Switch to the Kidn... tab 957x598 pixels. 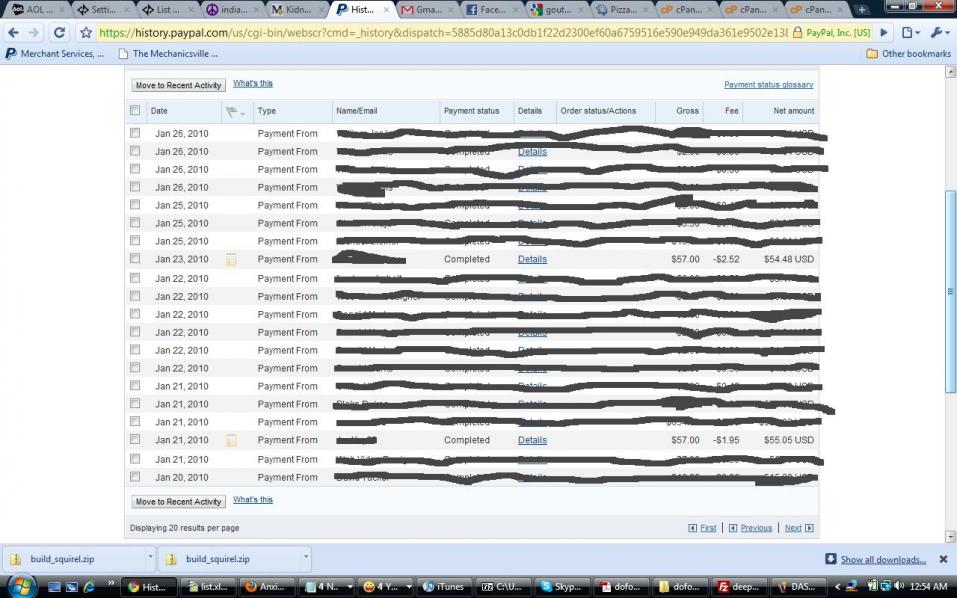pos(298,9)
